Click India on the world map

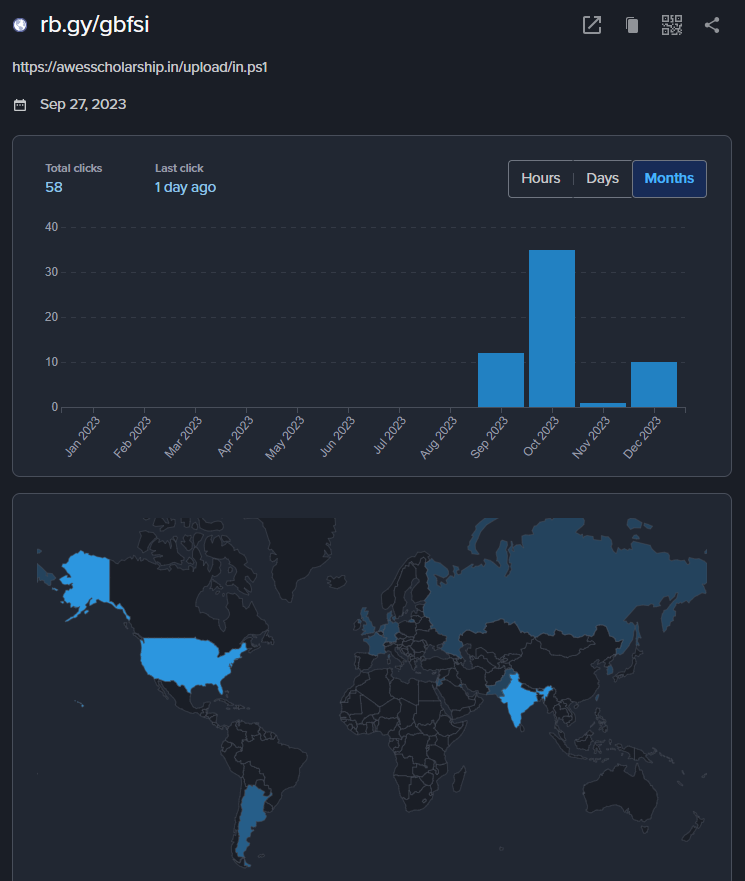click(x=515, y=698)
